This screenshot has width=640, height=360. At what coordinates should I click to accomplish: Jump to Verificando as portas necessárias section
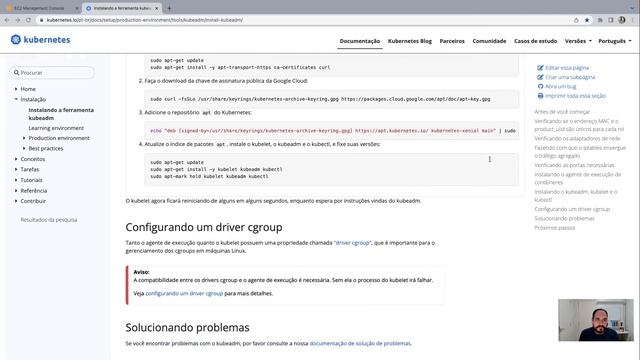coord(574,165)
